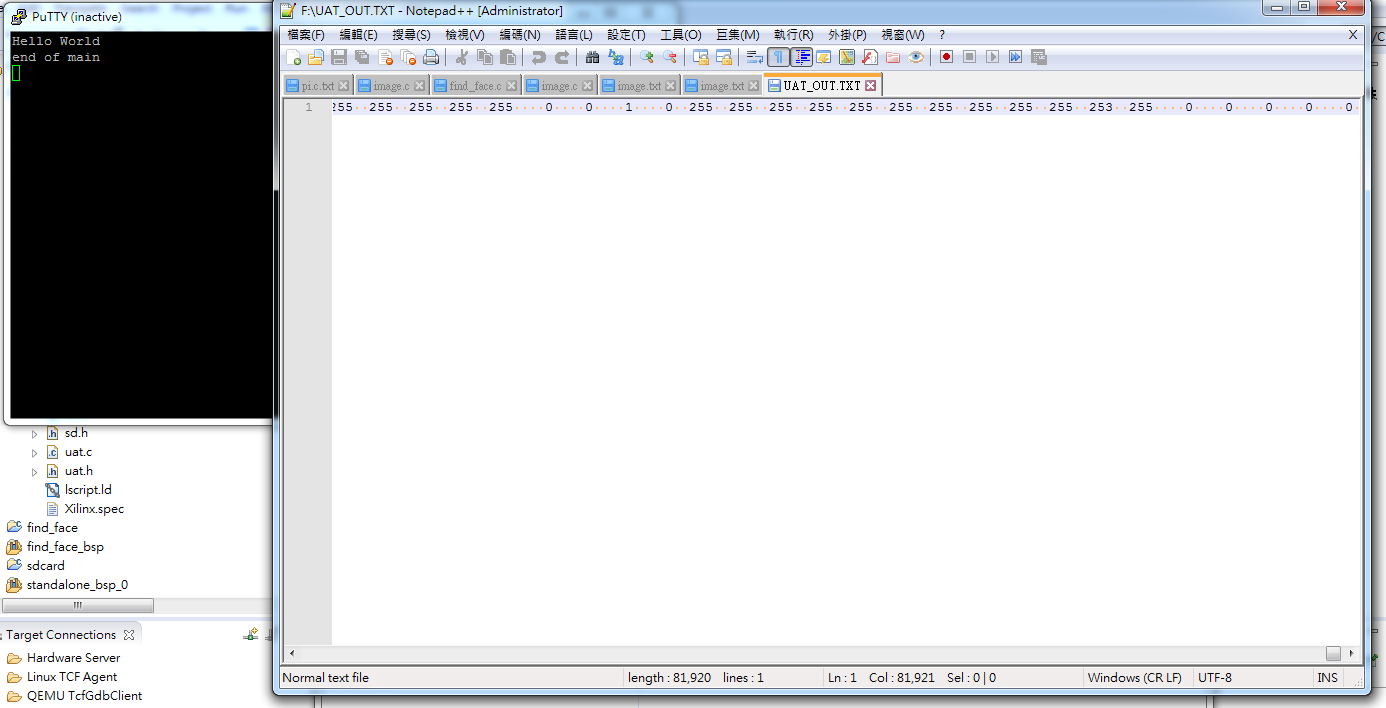
Task: Start macro recording with red dot icon
Action: coord(946,57)
